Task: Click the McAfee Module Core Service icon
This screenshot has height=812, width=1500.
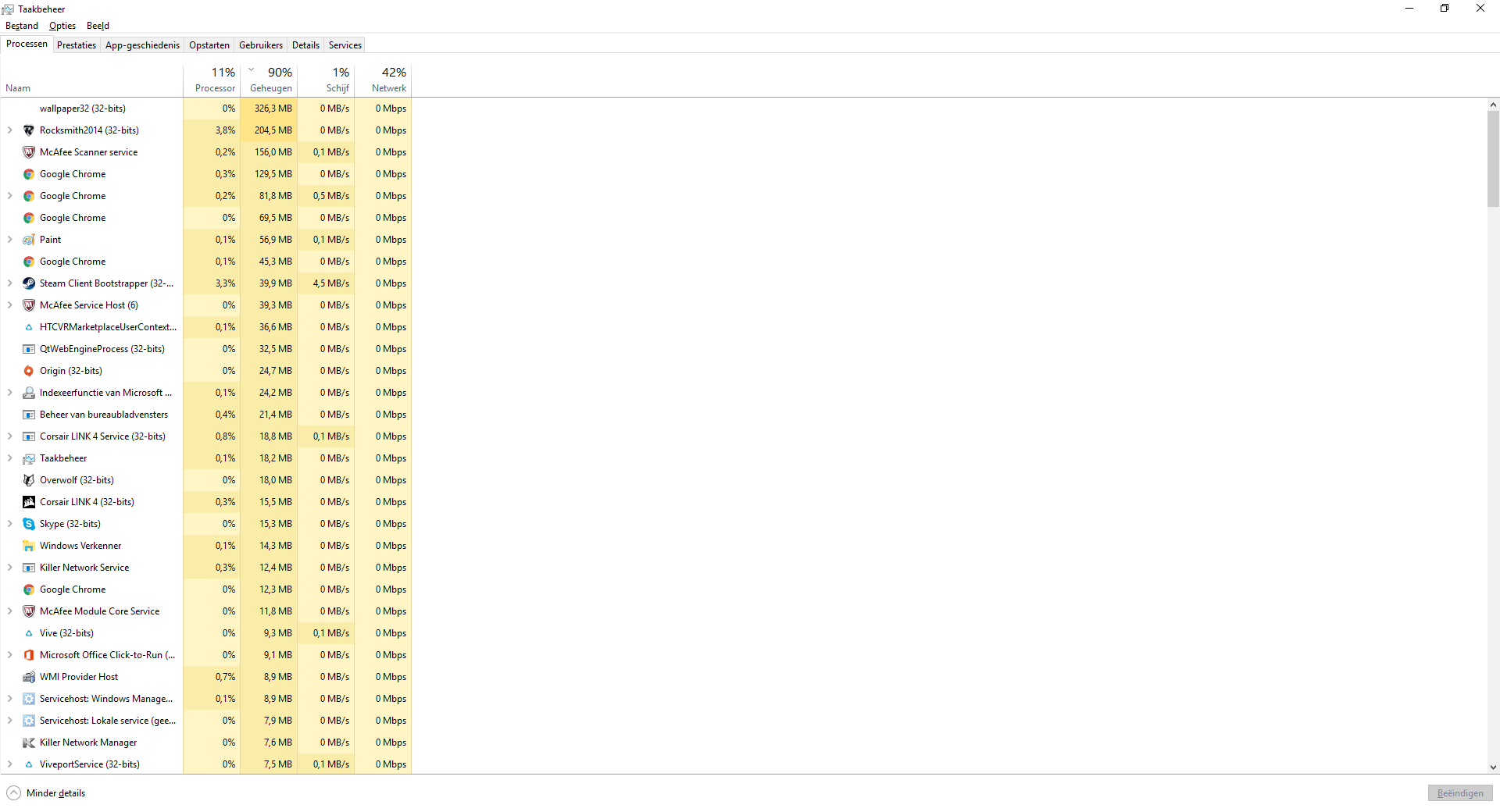Action: [x=29, y=611]
